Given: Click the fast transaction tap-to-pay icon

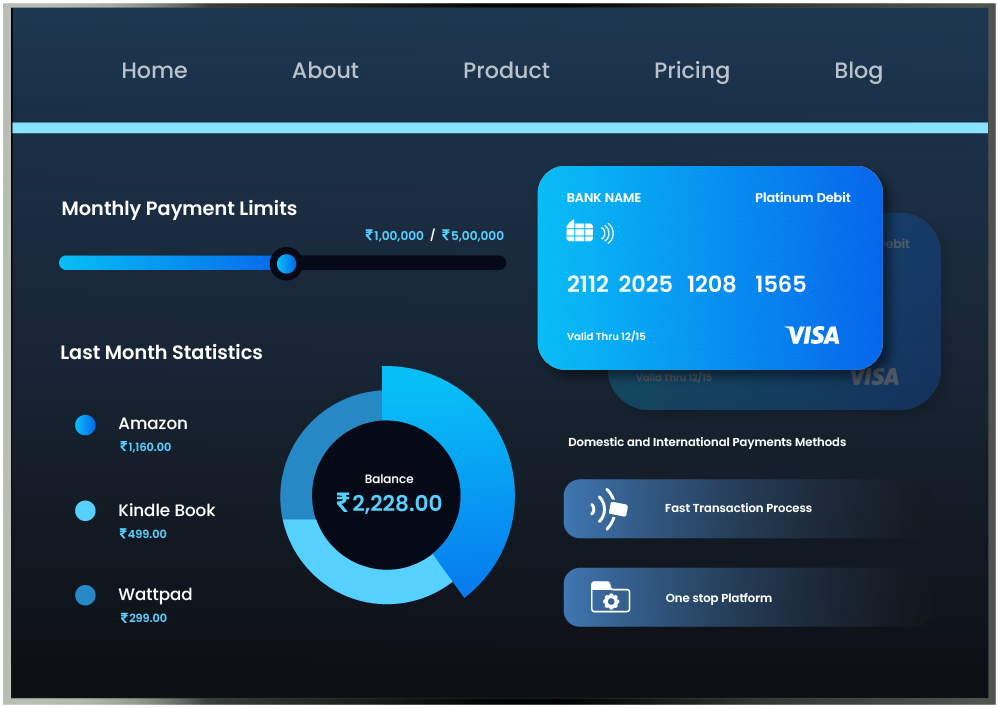Looking at the screenshot, I should click(609, 509).
